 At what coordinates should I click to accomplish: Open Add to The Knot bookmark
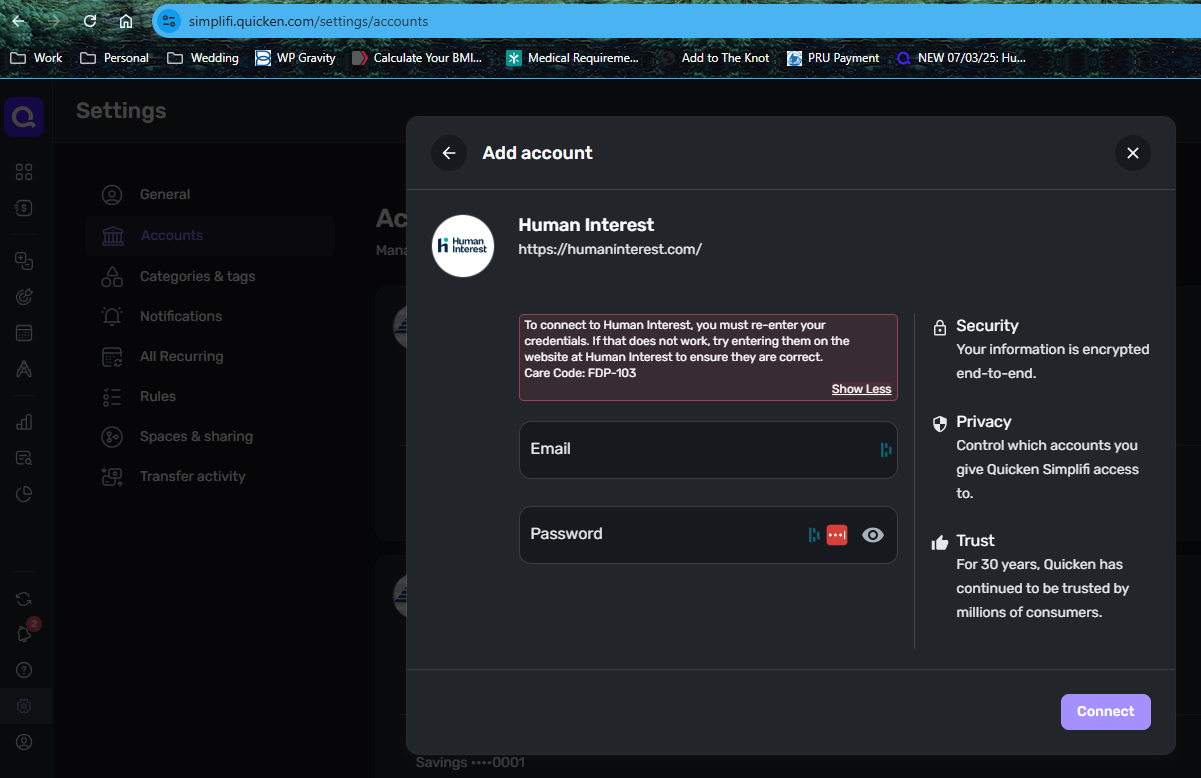[715, 58]
